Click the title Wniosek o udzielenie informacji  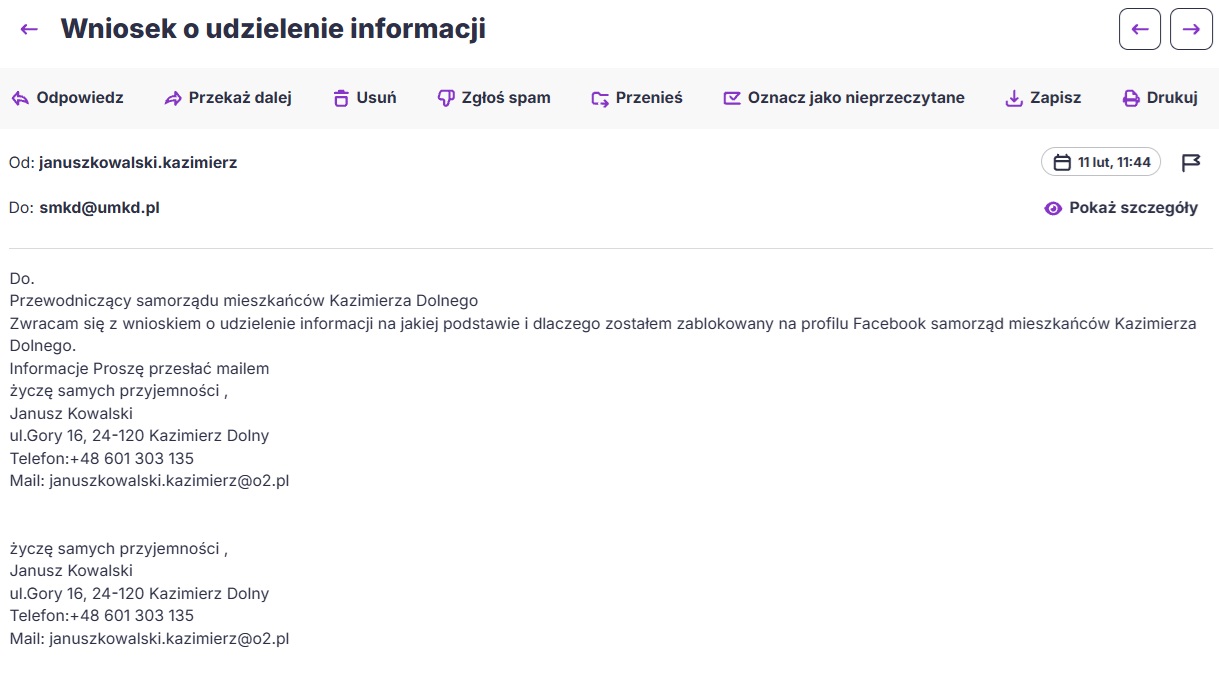pyautogui.click(x=273, y=29)
